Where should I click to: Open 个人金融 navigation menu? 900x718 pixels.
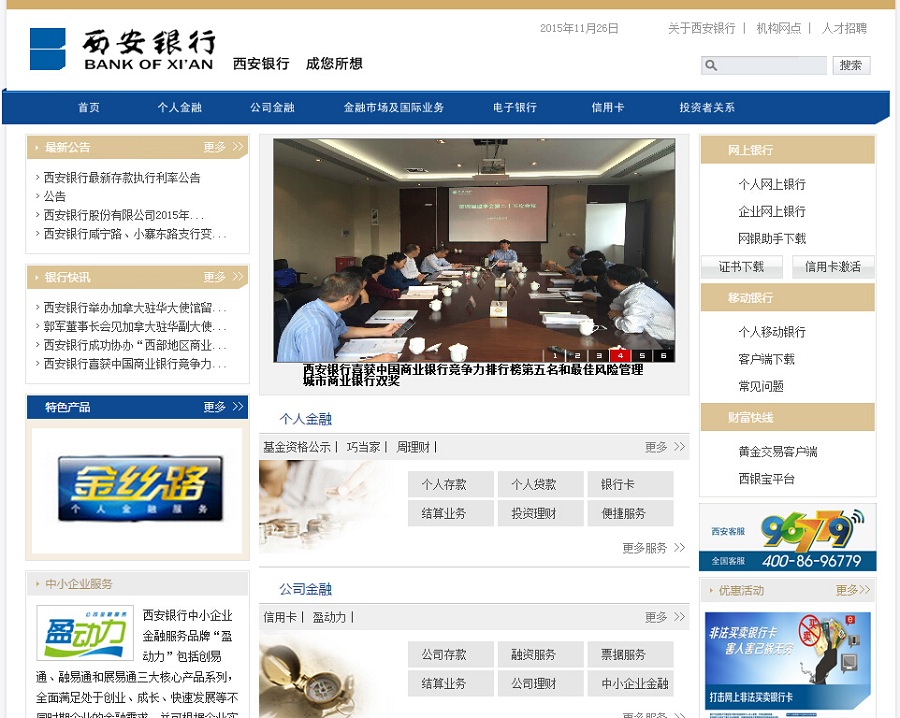click(x=180, y=107)
